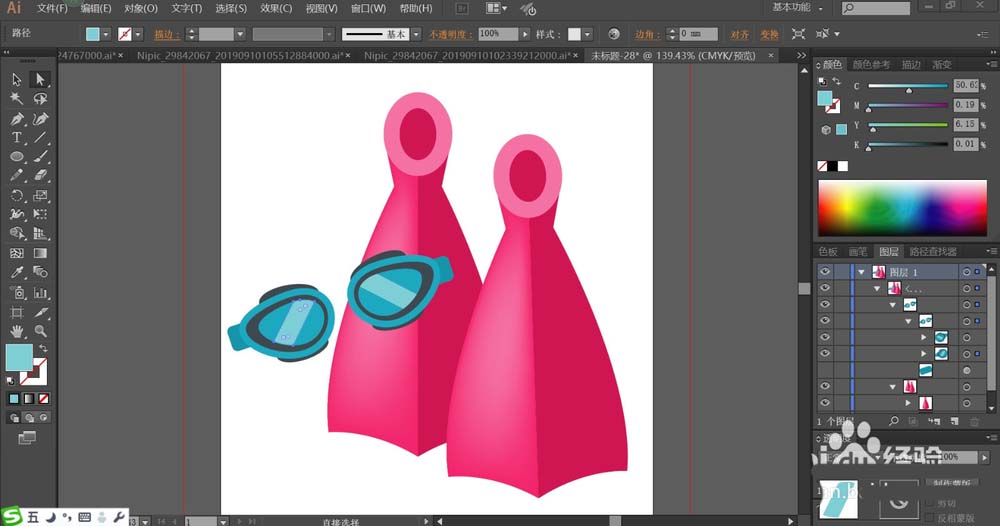Open the 效果(C) menu
The image size is (1000, 526).
click(276, 8)
